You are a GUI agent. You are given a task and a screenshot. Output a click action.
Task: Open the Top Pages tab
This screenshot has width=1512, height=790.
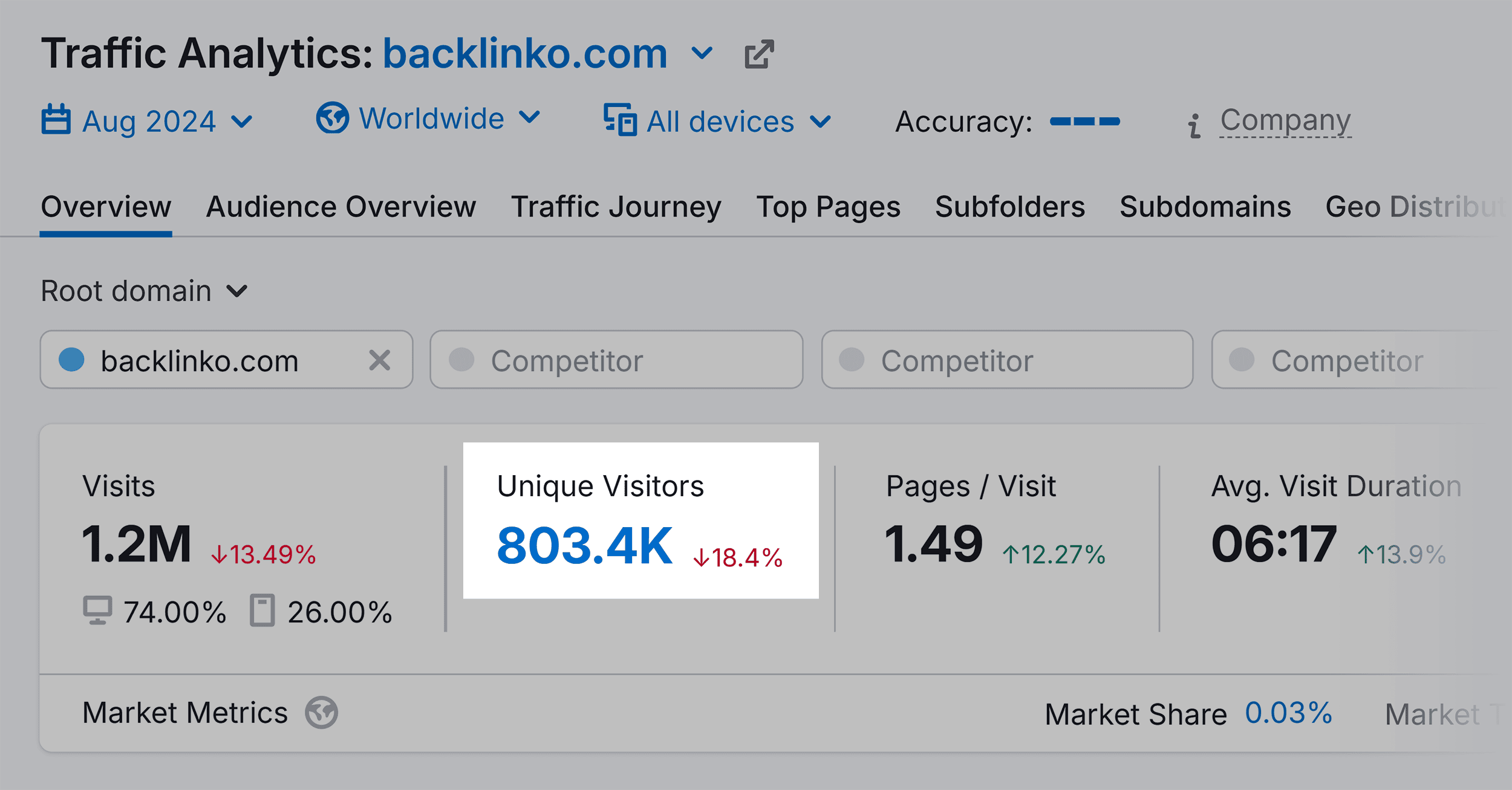pyautogui.click(x=829, y=207)
